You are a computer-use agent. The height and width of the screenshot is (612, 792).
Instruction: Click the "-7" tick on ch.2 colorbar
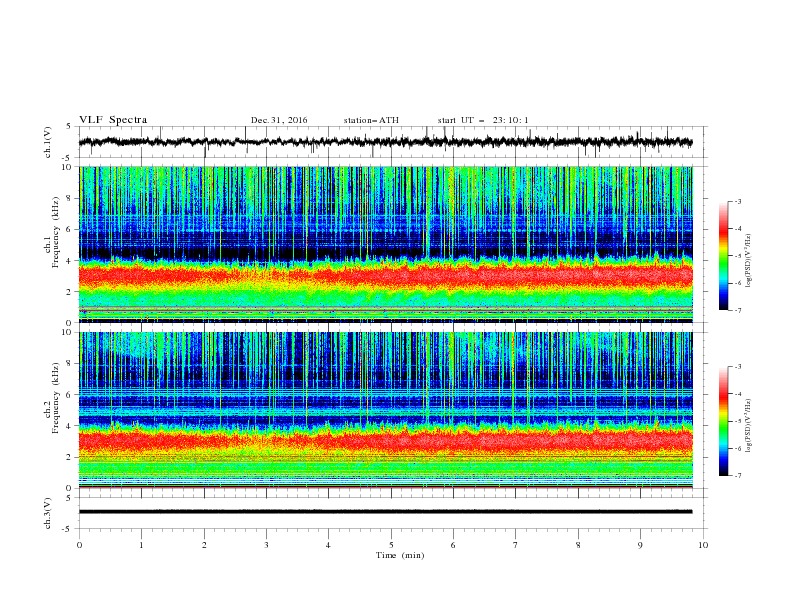tap(738, 476)
